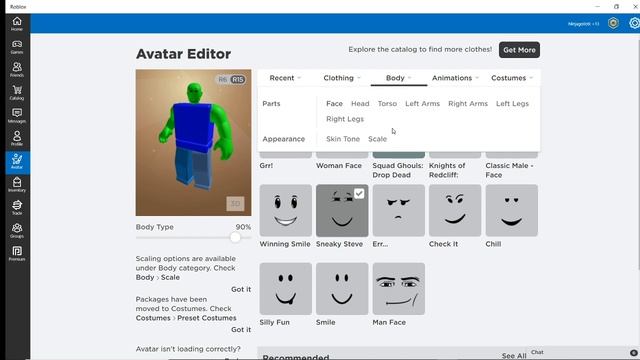
Task: Open the Premium sidebar icon
Action: click(17, 253)
